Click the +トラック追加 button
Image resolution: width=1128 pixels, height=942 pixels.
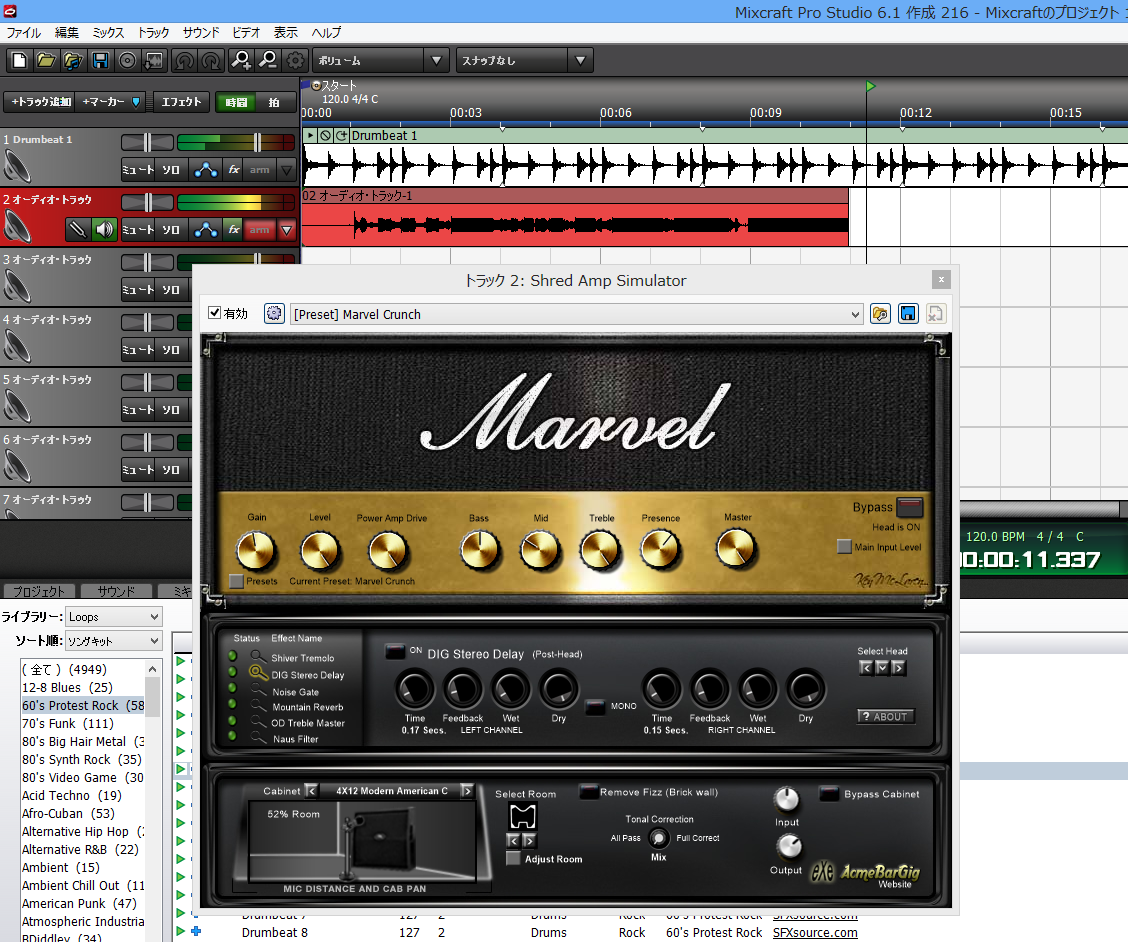(42, 102)
